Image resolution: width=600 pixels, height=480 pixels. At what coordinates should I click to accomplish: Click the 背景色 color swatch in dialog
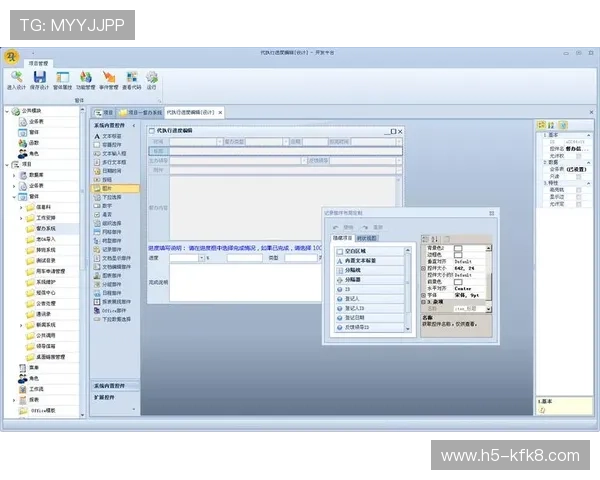click(x=459, y=247)
